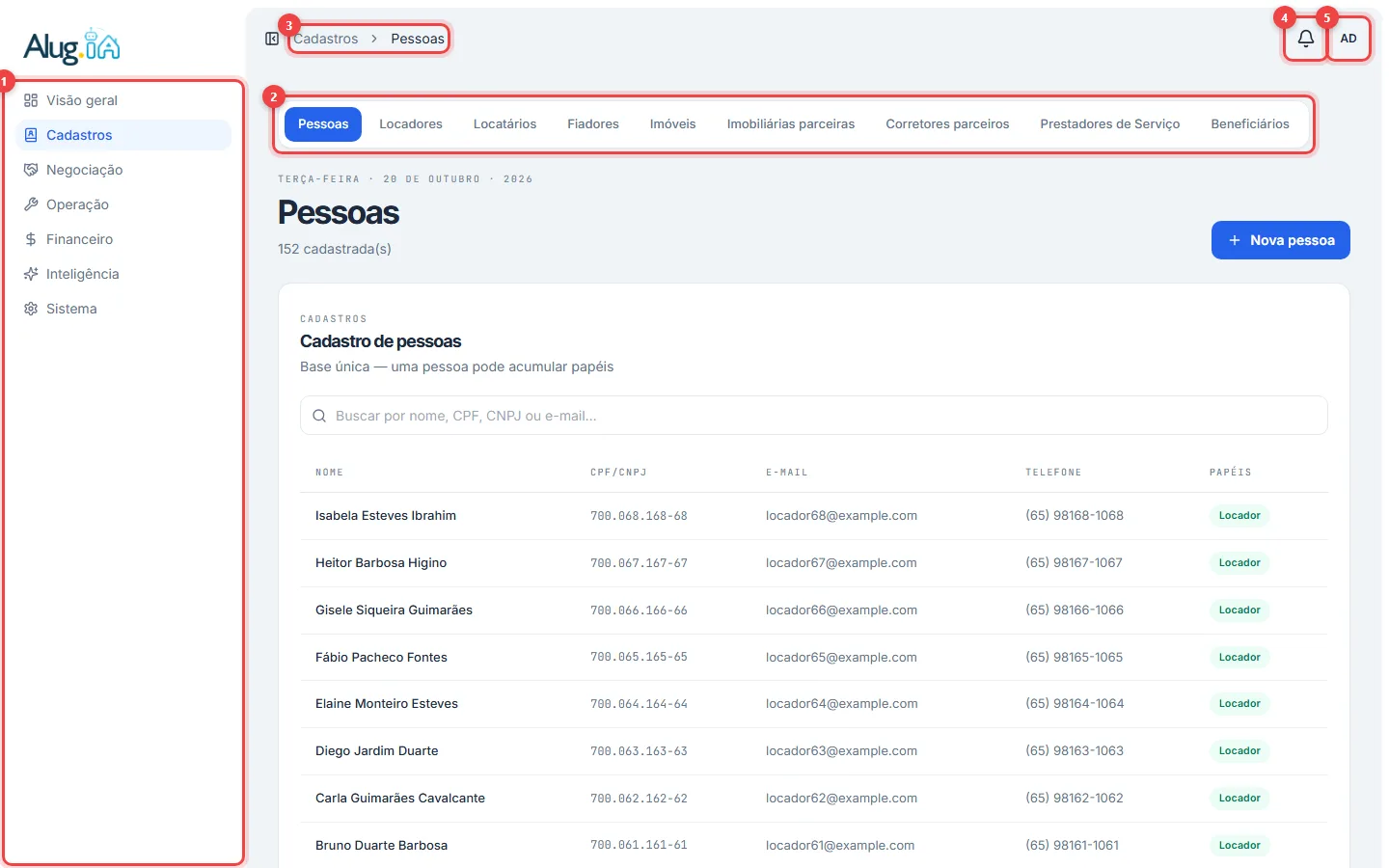Select the Imobiliárias parceiras tab

pos(791,124)
